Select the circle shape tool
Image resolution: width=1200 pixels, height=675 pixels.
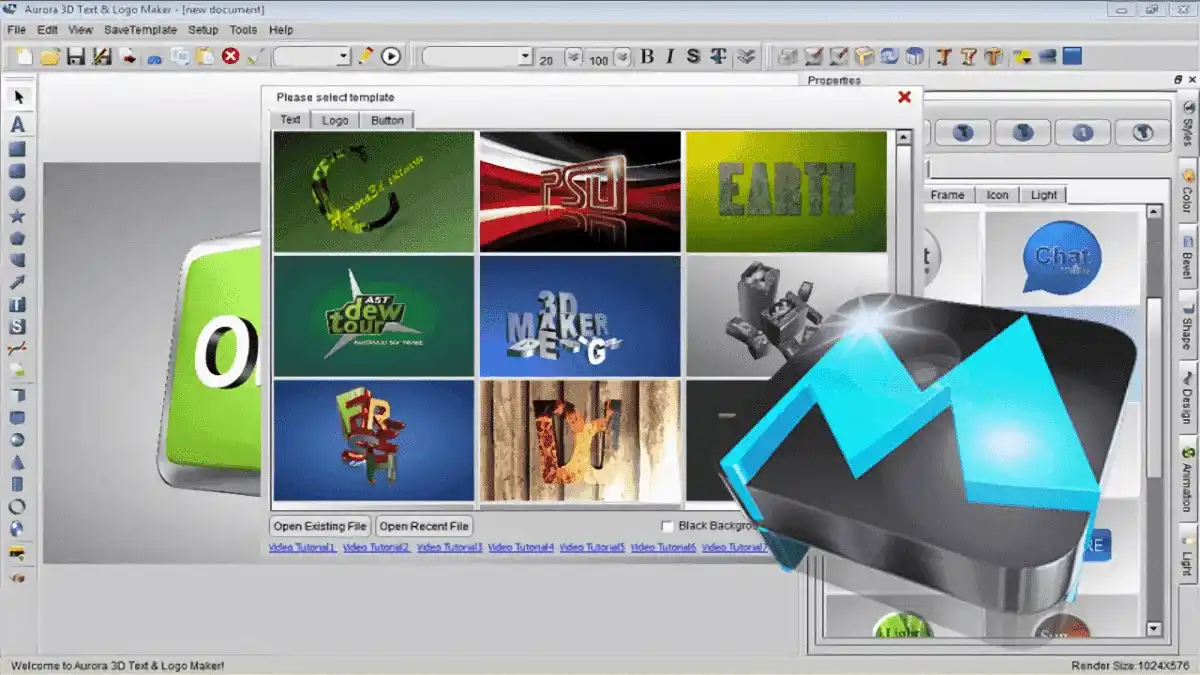[x=18, y=194]
